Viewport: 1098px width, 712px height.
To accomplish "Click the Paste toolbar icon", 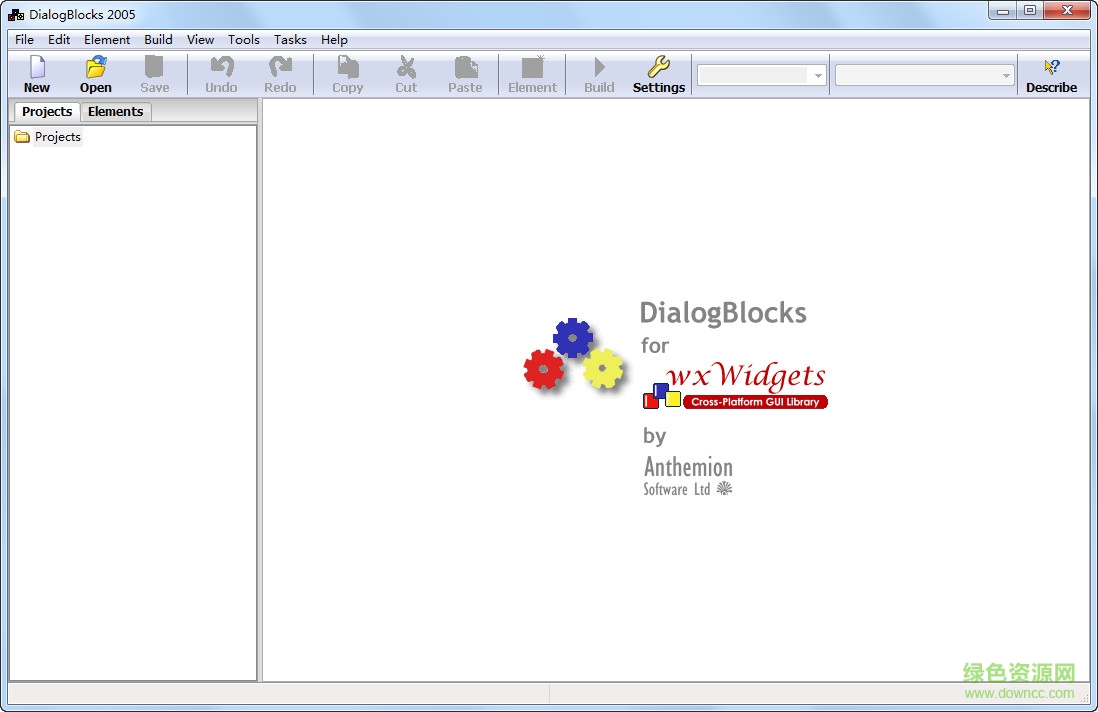I will (x=465, y=73).
